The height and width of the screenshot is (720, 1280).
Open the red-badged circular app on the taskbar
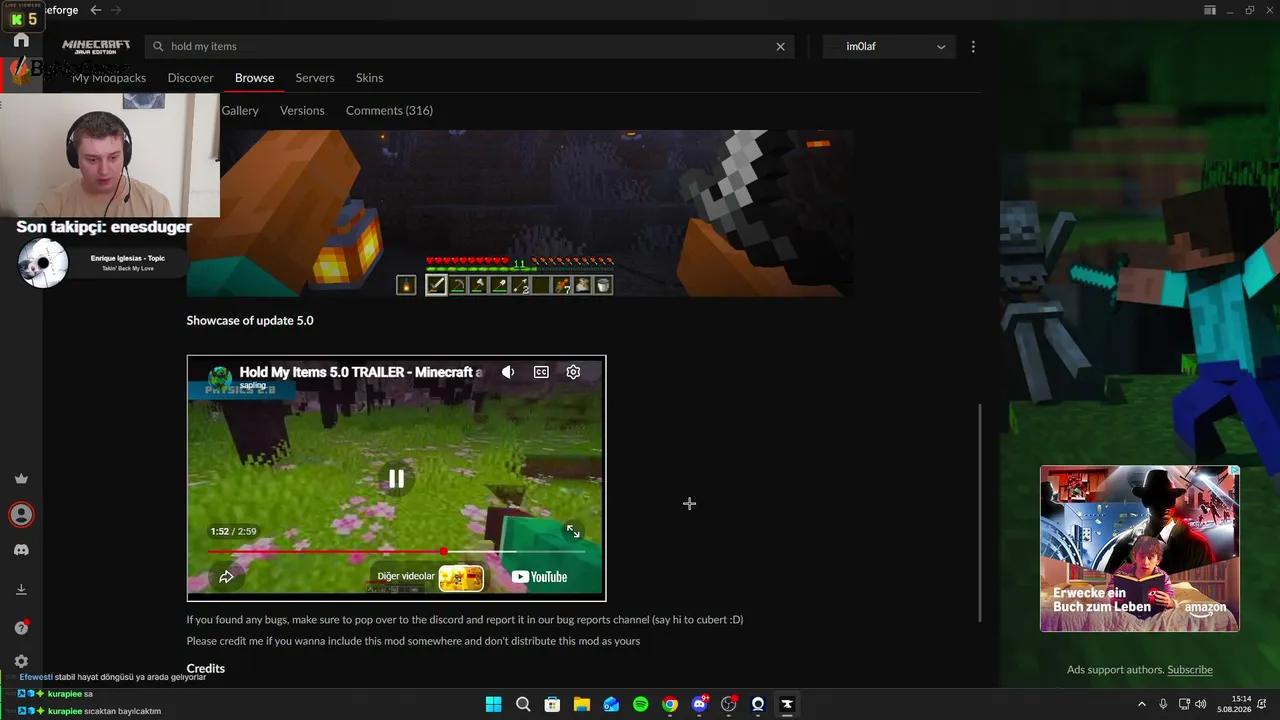pyautogui.click(x=729, y=704)
